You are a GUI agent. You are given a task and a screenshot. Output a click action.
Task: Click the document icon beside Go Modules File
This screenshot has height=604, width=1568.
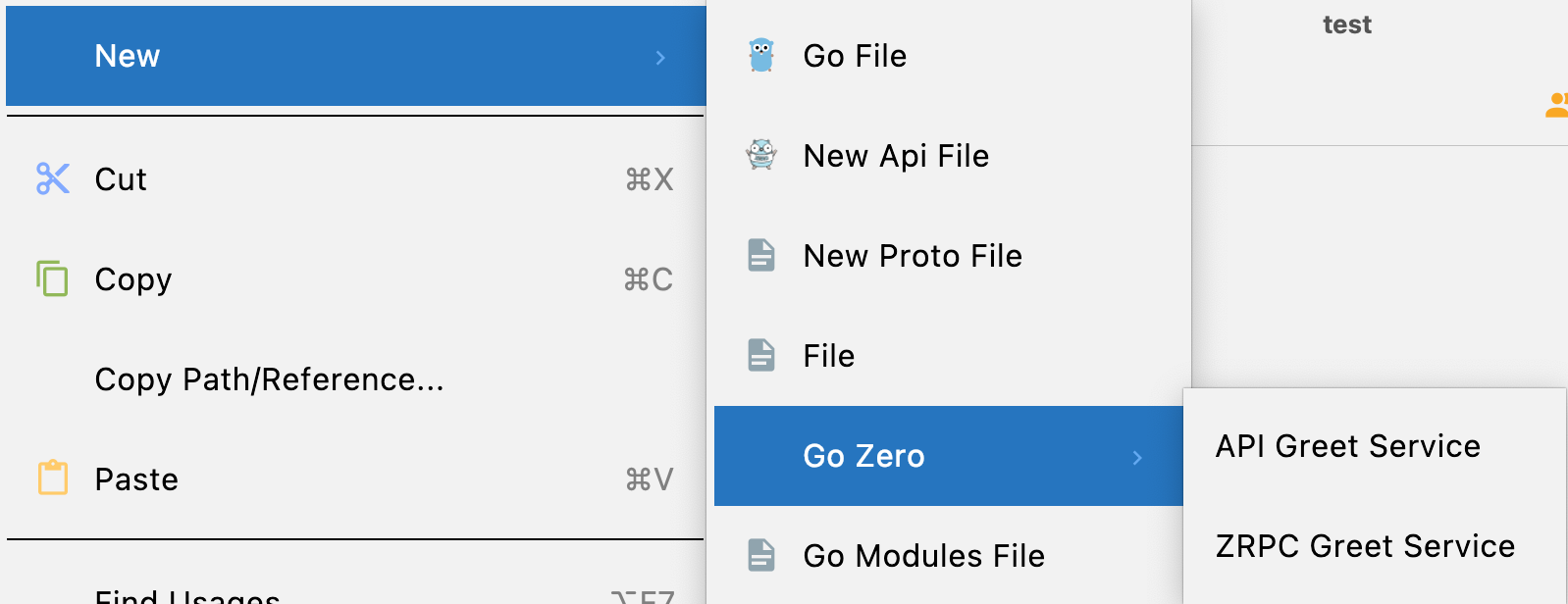click(761, 555)
